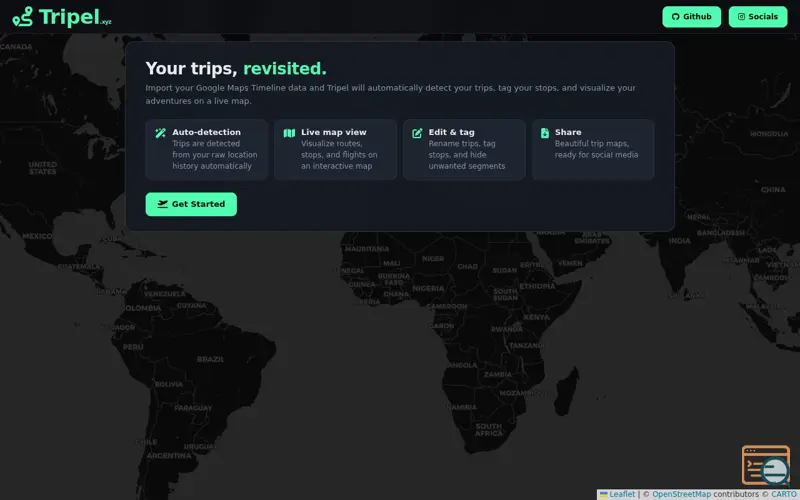800x500 pixels.
Task: Open the OpenStreetMap attribution link
Action: (681, 494)
